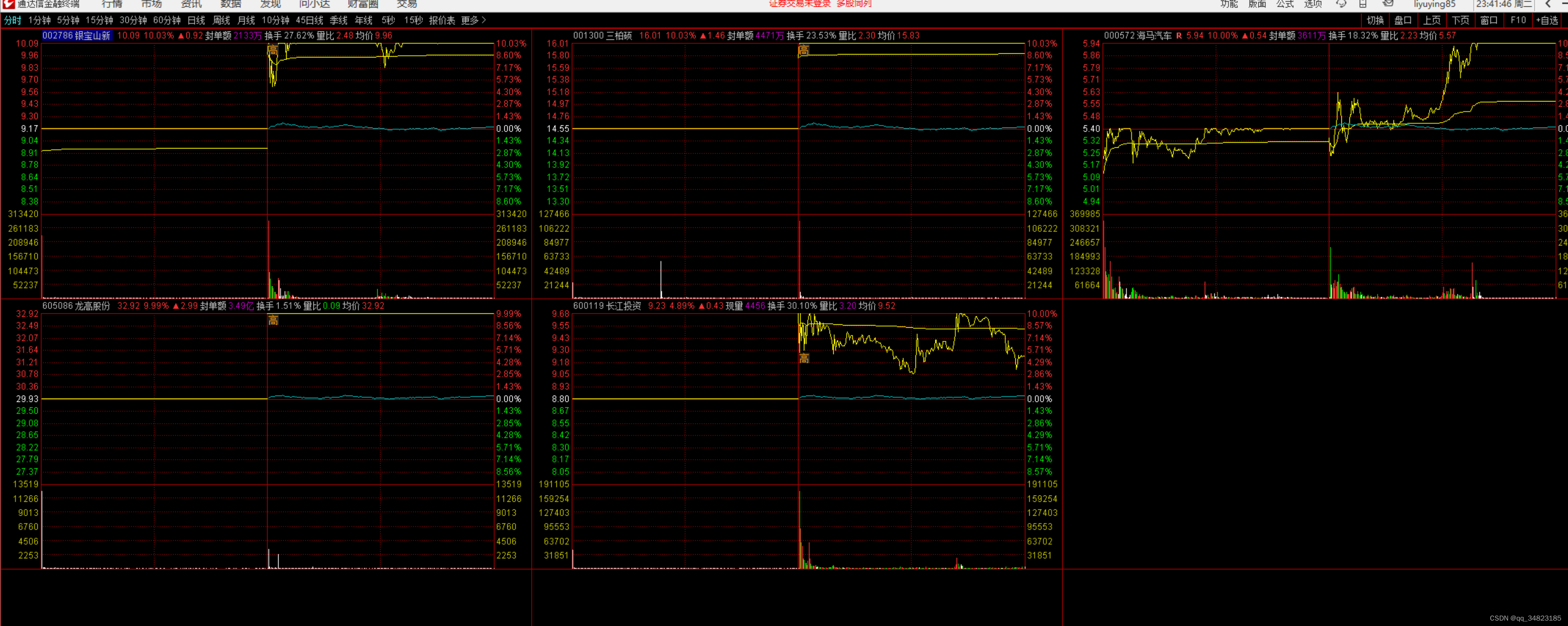Viewport: 1568px width, 626px height.
Task: Switch chart period to 日线
Action: (x=196, y=20)
